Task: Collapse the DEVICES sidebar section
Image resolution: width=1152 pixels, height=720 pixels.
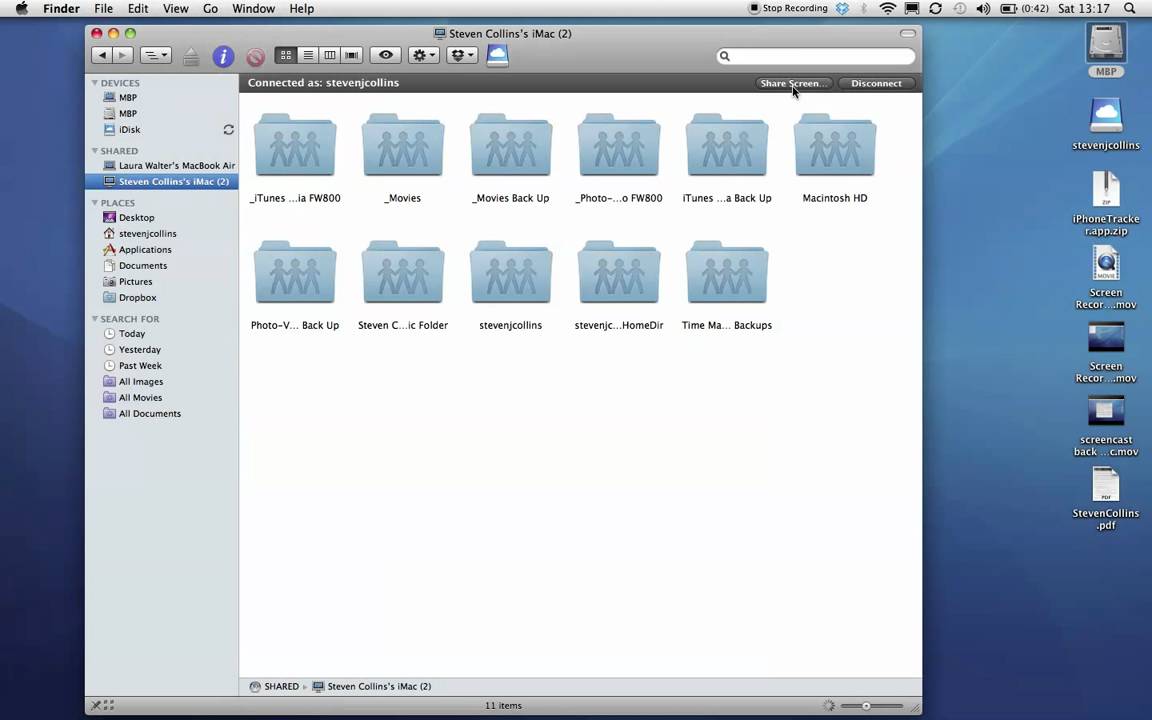Action: coord(95,83)
